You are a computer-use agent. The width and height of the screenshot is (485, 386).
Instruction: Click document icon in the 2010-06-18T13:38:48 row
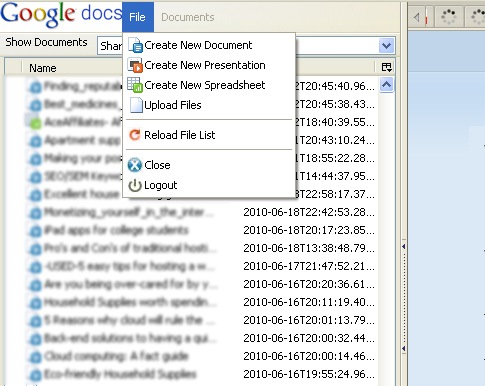35,248
